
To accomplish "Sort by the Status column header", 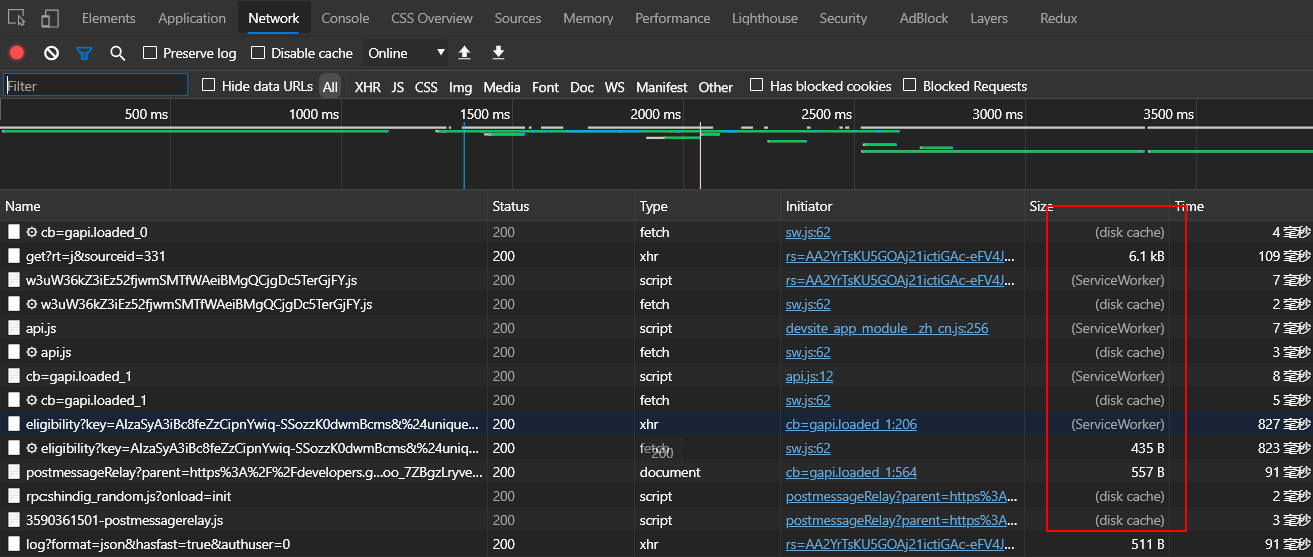I will [x=561, y=206].
